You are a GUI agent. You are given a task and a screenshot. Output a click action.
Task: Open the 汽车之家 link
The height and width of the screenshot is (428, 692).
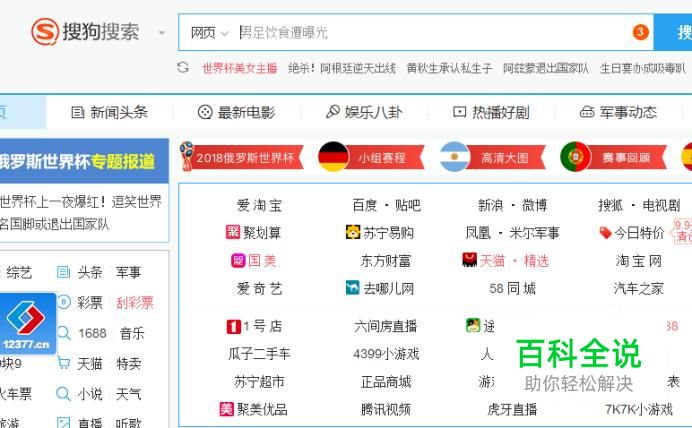[x=638, y=289]
